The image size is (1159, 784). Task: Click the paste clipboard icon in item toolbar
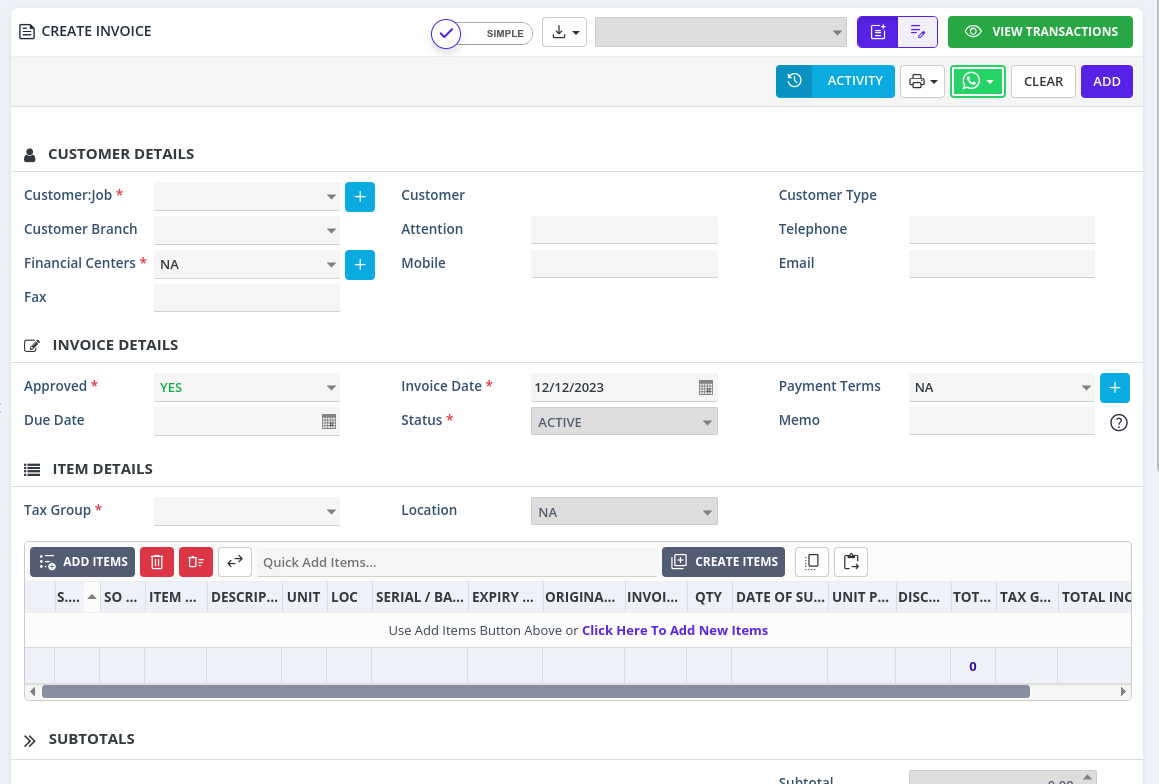(x=851, y=562)
